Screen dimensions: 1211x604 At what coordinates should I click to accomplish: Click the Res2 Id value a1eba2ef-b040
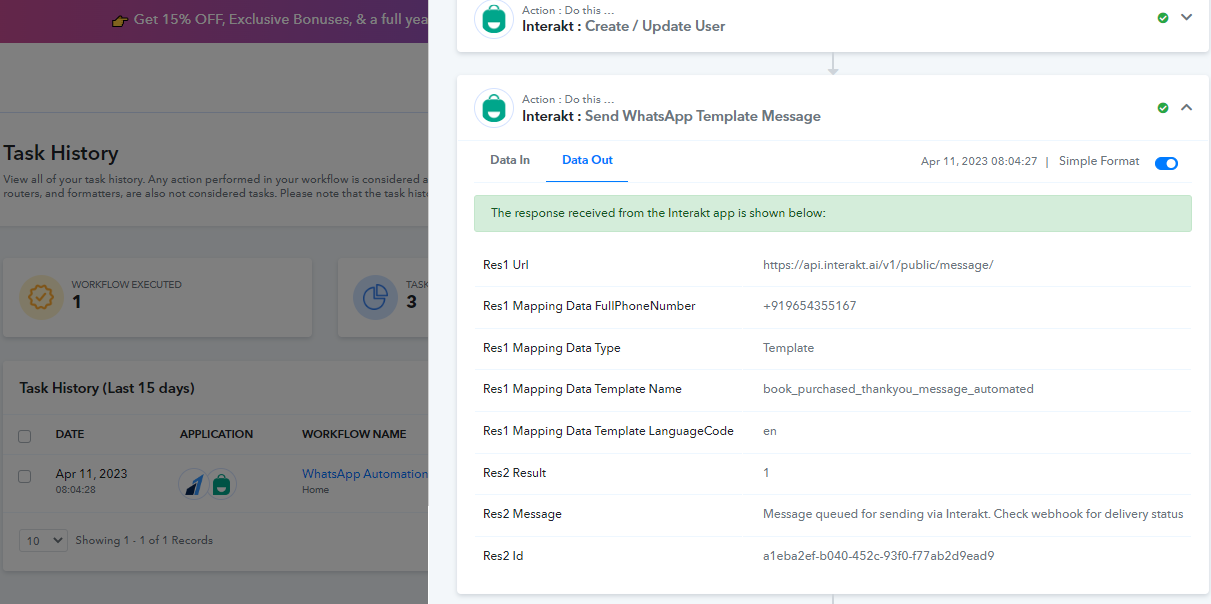[878, 555]
